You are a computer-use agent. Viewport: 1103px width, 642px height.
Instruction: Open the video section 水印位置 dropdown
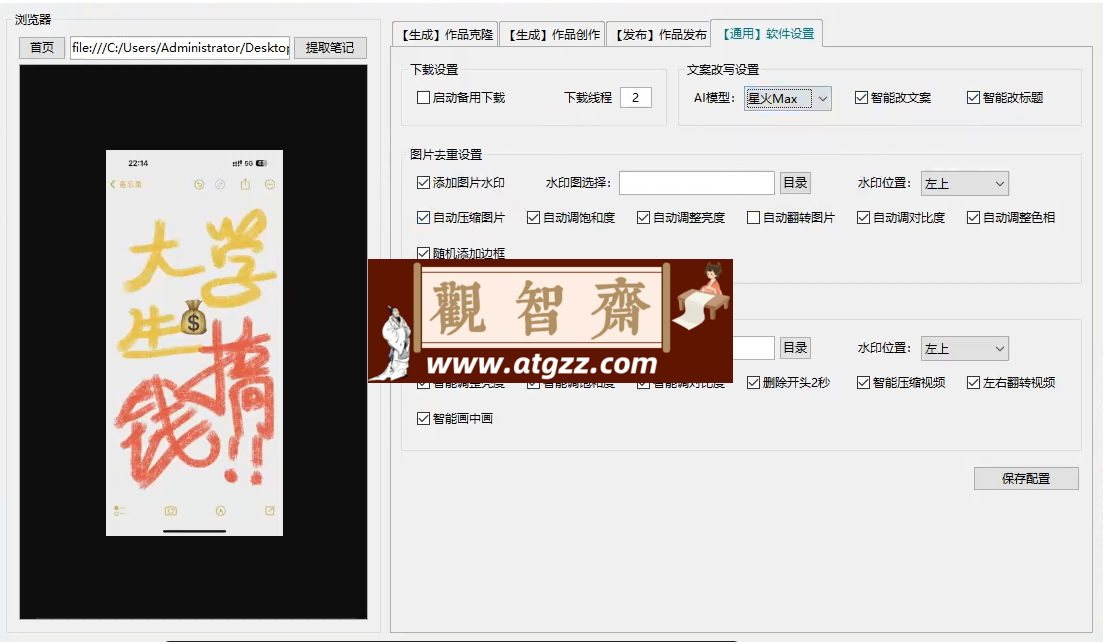coord(964,348)
